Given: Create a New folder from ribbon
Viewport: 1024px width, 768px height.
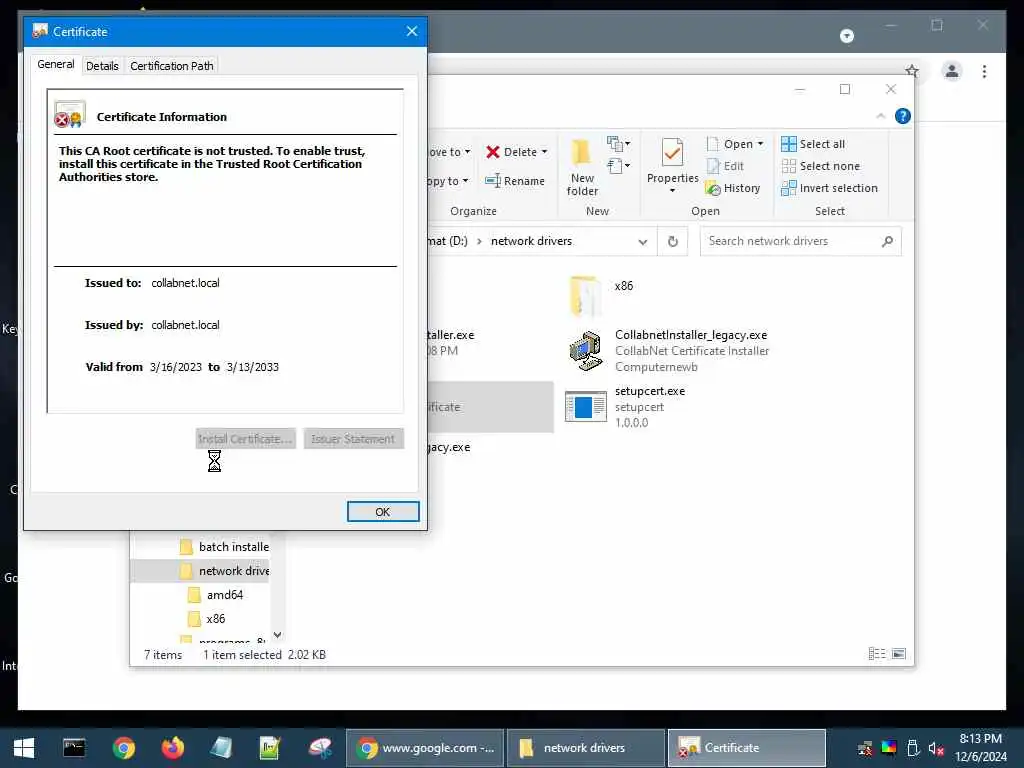Looking at the screenshot, I should pos(582,167).
